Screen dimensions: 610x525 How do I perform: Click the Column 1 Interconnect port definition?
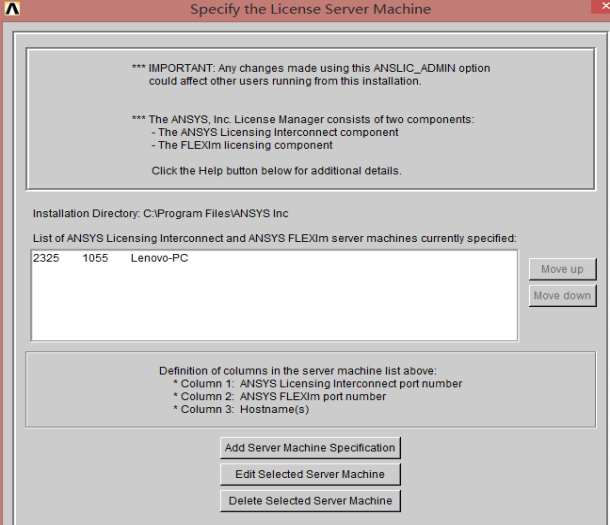tap(317, 383)
